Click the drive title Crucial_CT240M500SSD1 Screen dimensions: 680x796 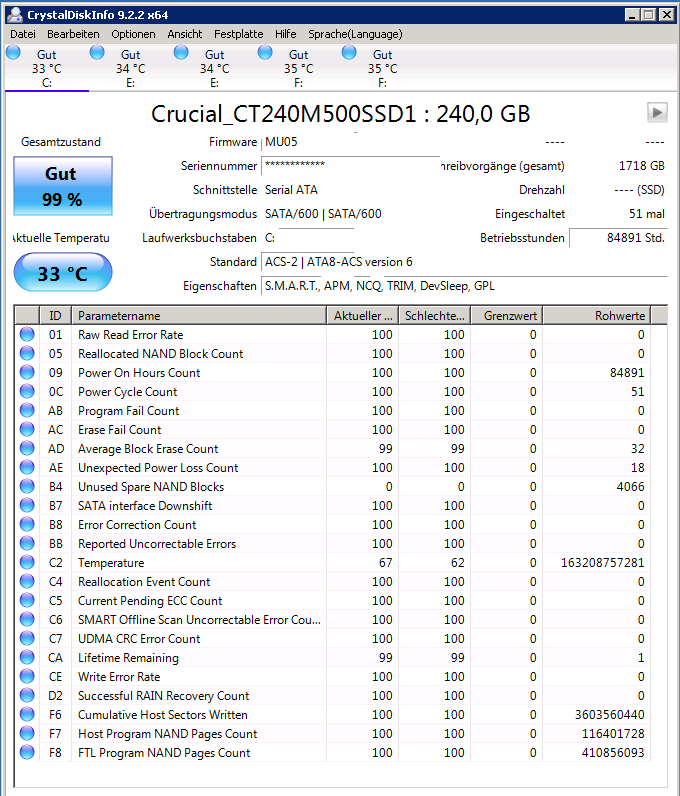[x=340, y=114]
